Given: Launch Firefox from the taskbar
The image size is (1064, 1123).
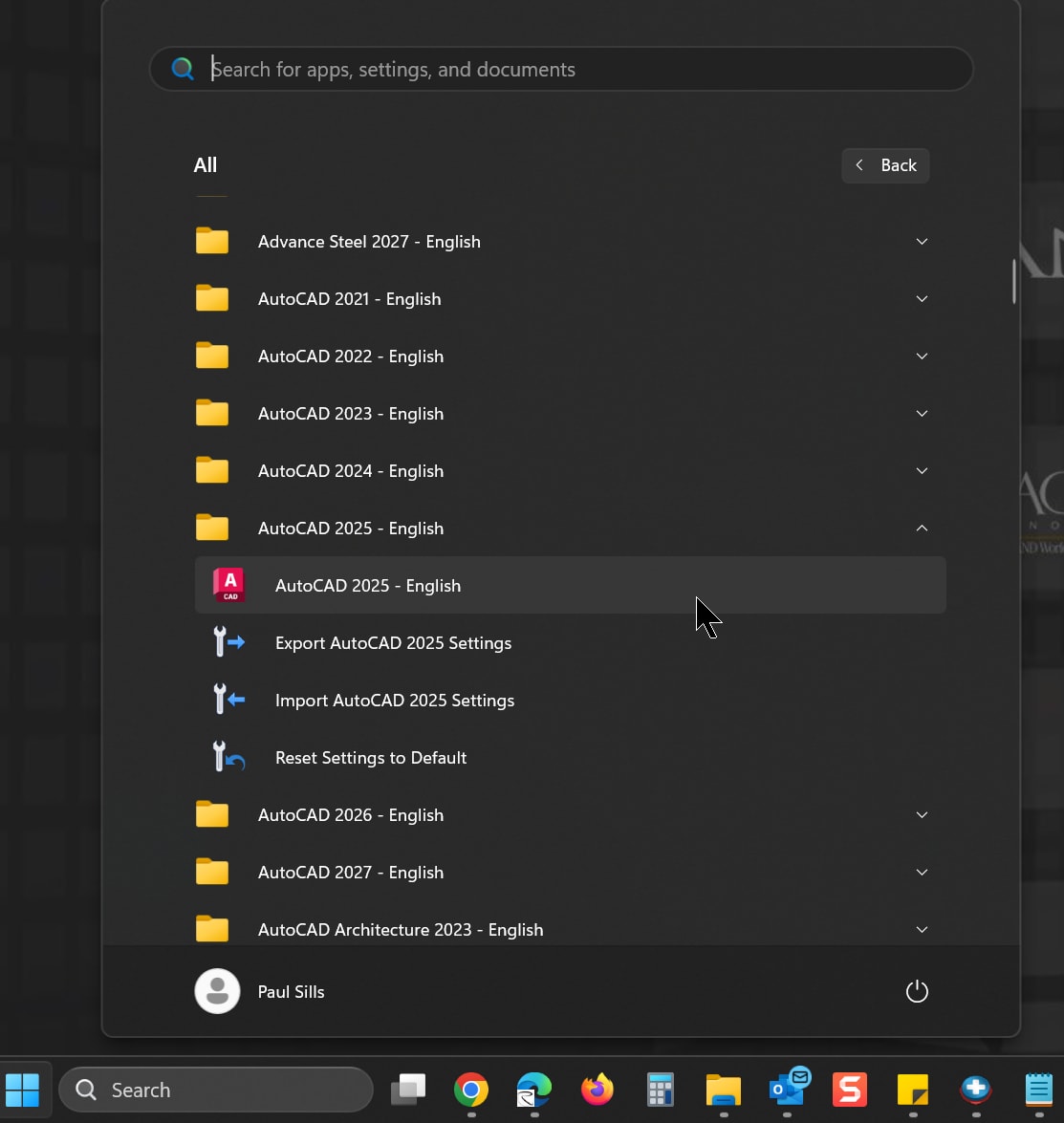Looking at the screenshot, I should (x=597, y=1090).
